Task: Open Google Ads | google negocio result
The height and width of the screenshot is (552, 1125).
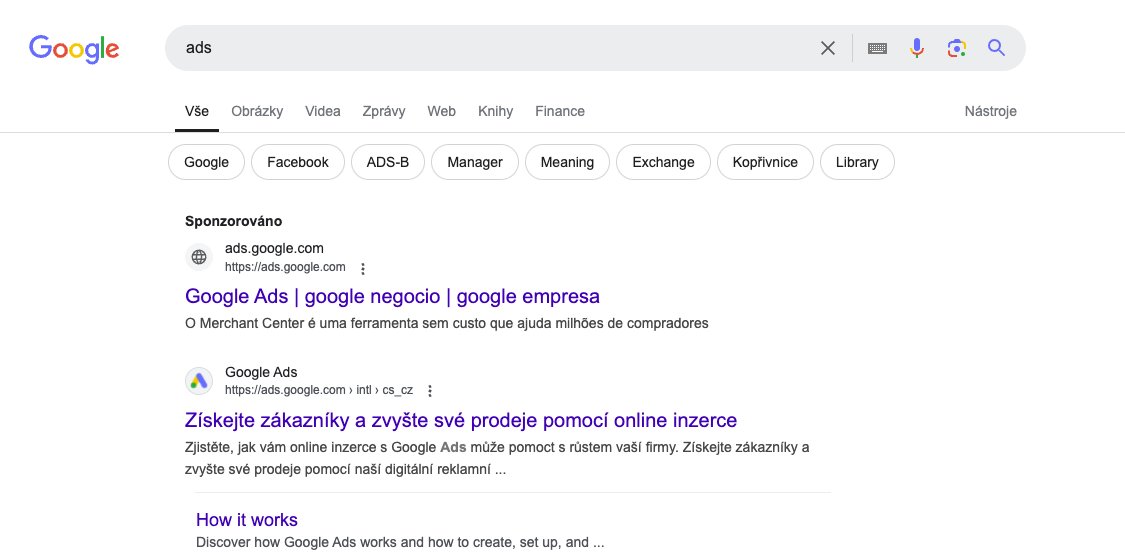Action: click(x=392, y=296)
